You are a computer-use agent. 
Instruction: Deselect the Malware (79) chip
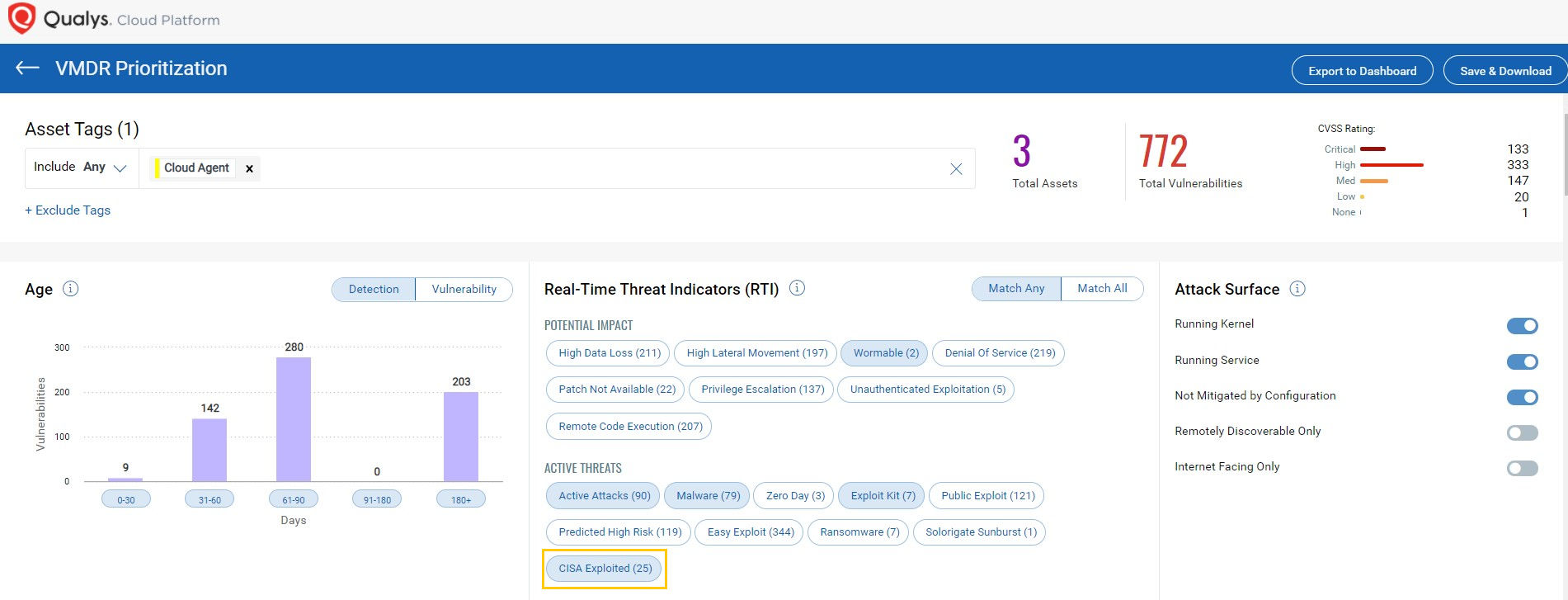click(708, 496)
